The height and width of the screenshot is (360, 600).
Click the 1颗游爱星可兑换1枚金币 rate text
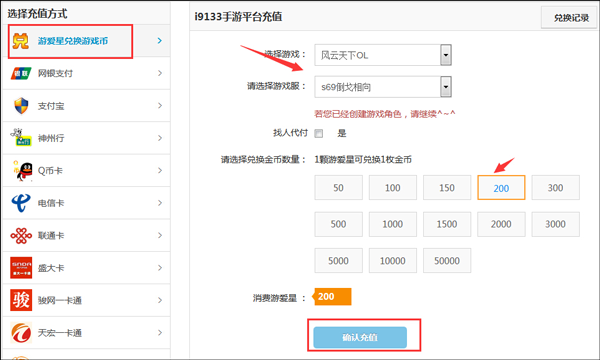pyautogui.click(x=363, y=160)
